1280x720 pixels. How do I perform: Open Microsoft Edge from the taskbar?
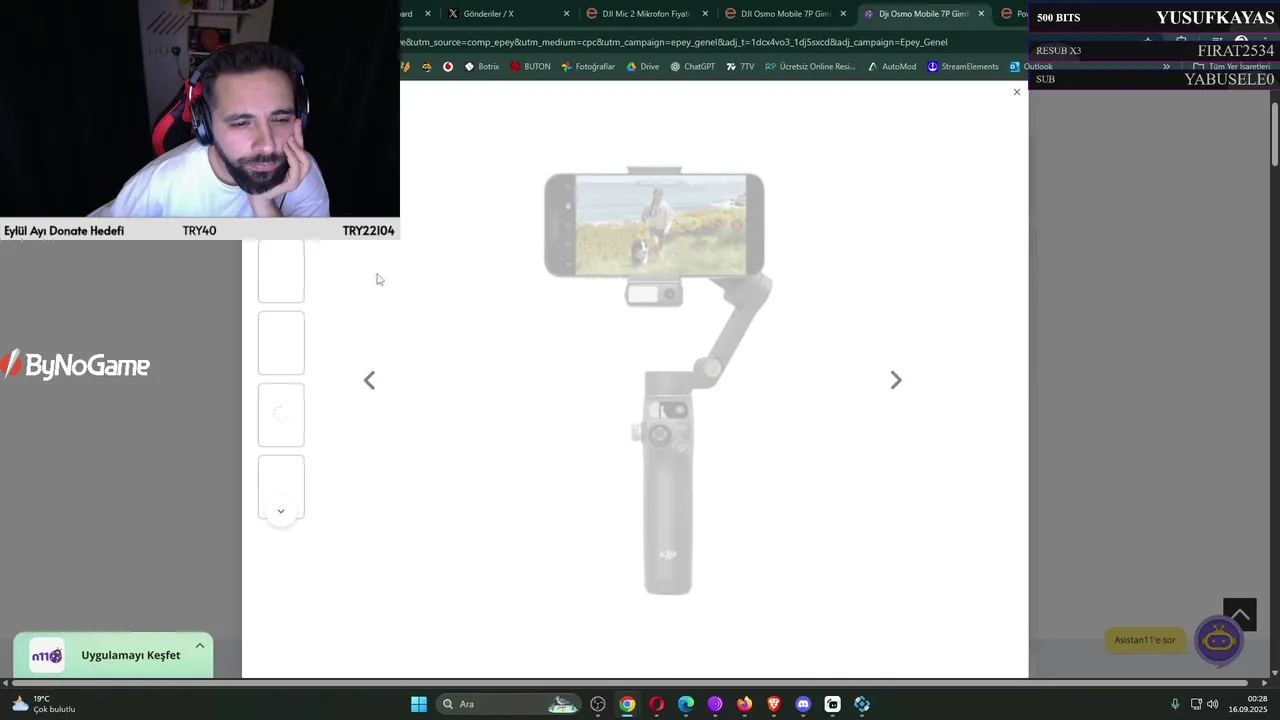pyautogui.click(x=686, y=704)
